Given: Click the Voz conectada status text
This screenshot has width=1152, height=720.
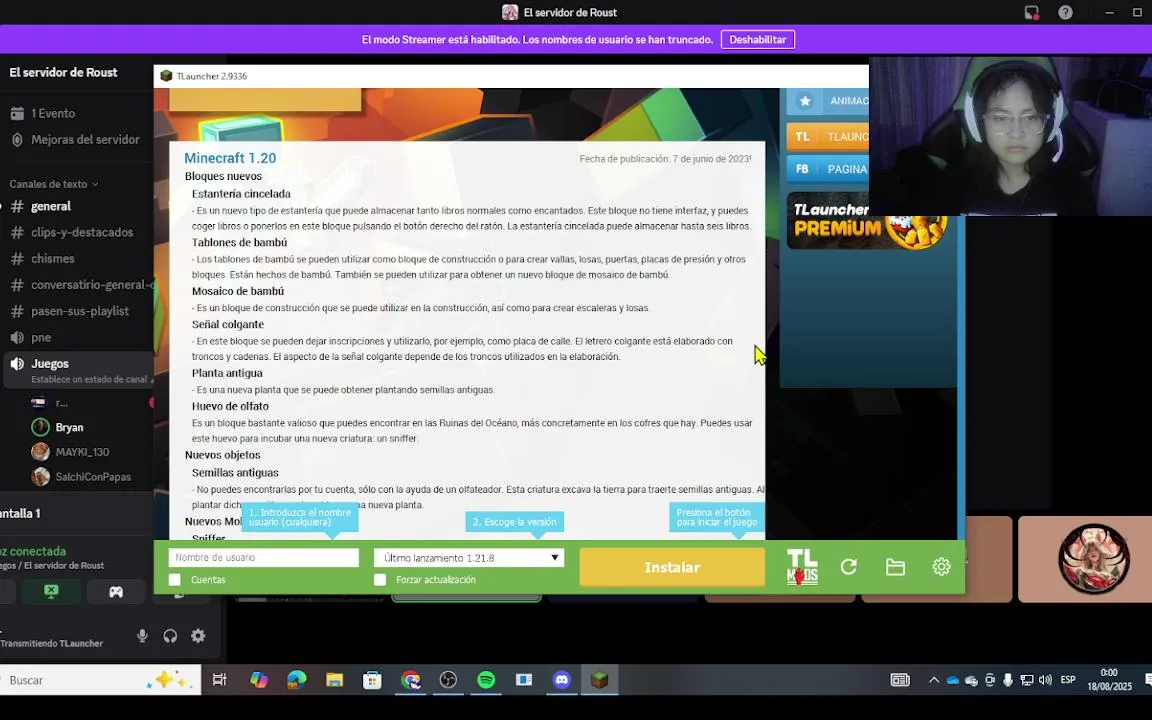Looking at the screenshot, I should point(32,551).
